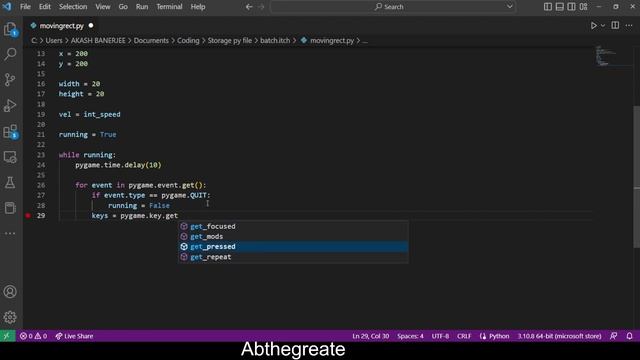Open the Testing flask view
The width and height of the screenshot is (640, 360).
[10, 182]
